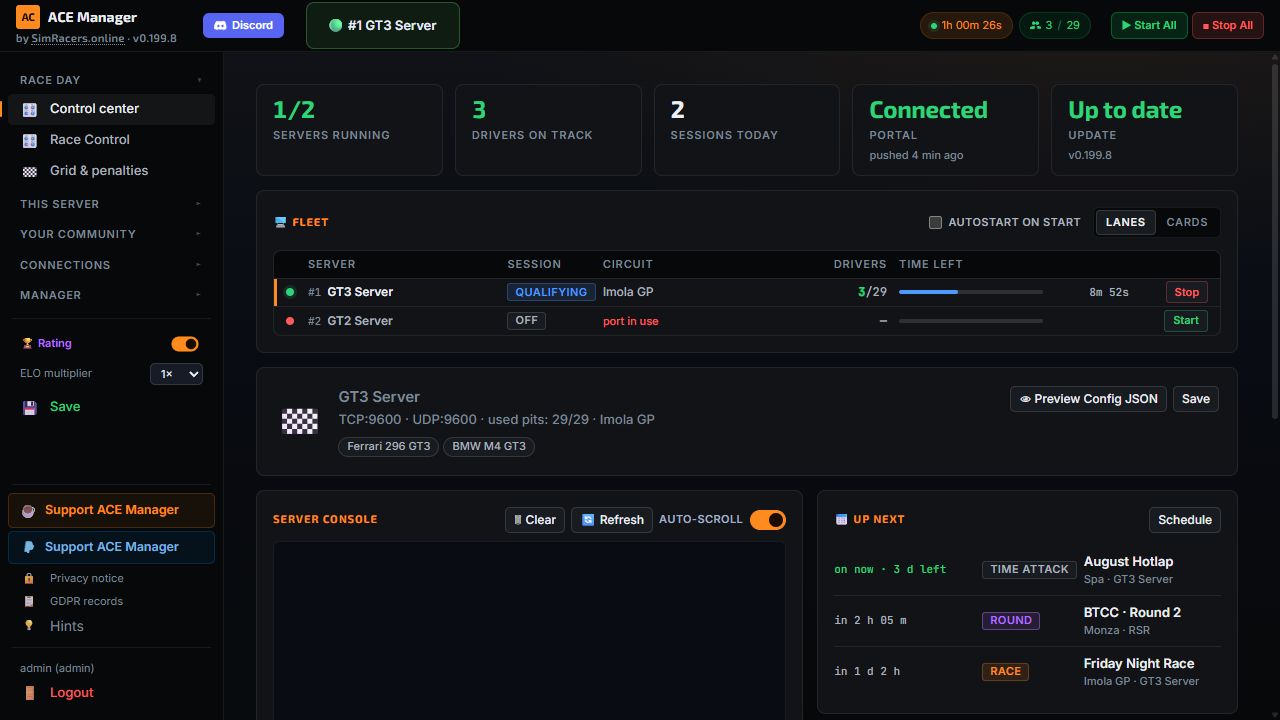Click the GT3 Server time-left progress bar

pos(971,292)
